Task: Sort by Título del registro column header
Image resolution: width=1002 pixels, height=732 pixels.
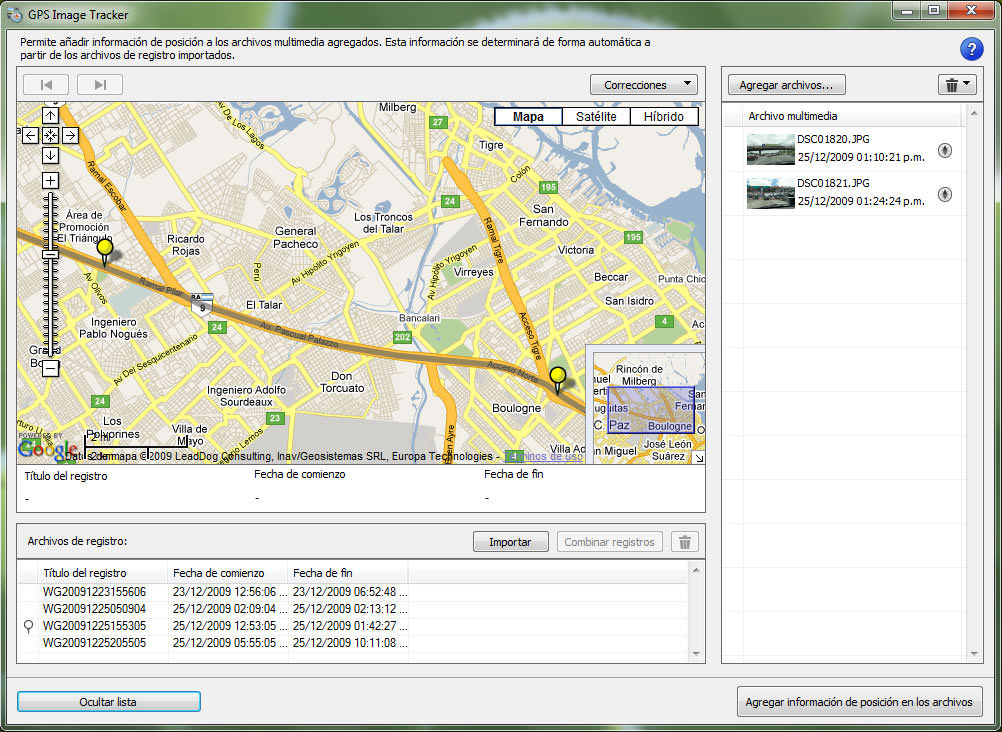Action: [x=103, y=573]
